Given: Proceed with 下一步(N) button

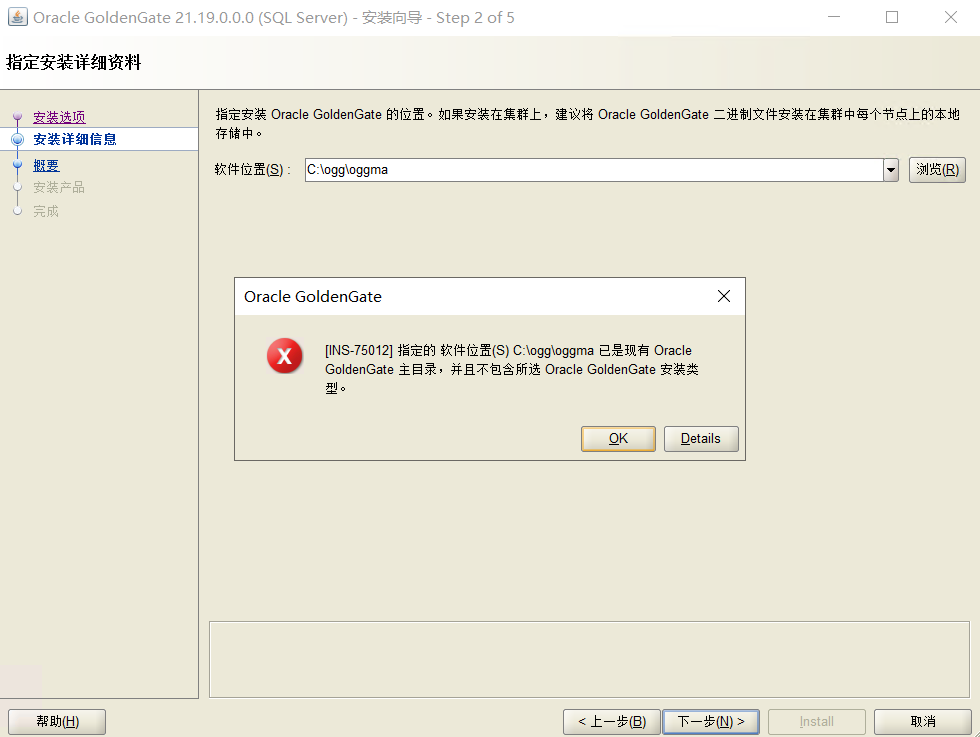Looking at the screenshot, I should tap(711, 722).
